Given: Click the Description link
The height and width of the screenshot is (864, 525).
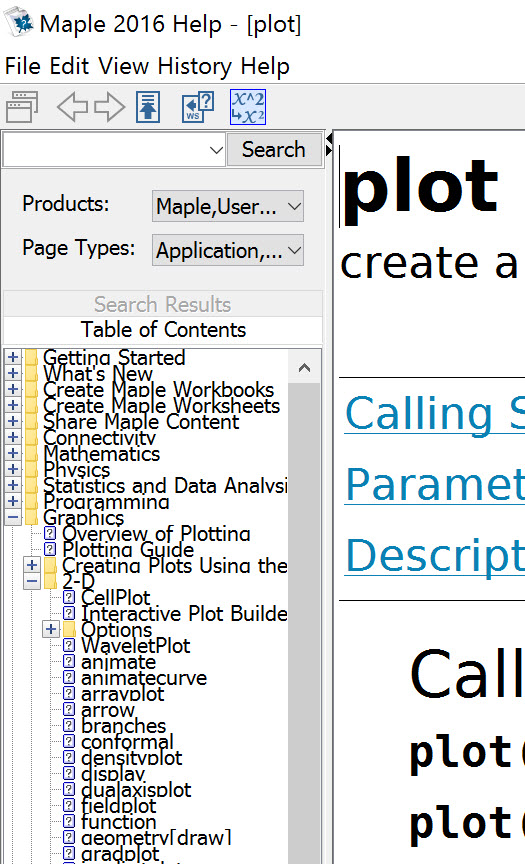Looking at the screenshot, I should 435,555.
